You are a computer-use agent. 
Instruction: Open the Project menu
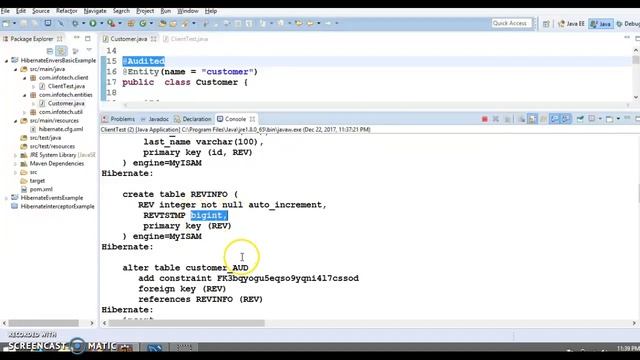tap(145, 11)
